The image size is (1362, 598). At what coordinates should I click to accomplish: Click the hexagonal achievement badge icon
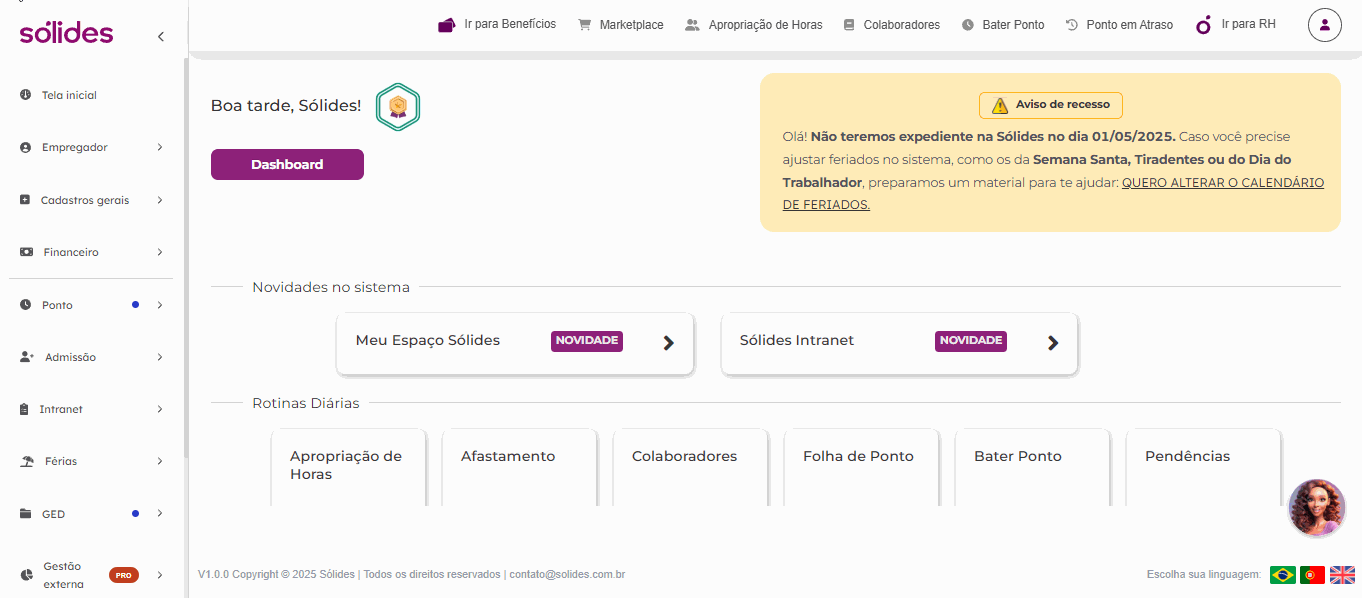click(x=398, y=107)
